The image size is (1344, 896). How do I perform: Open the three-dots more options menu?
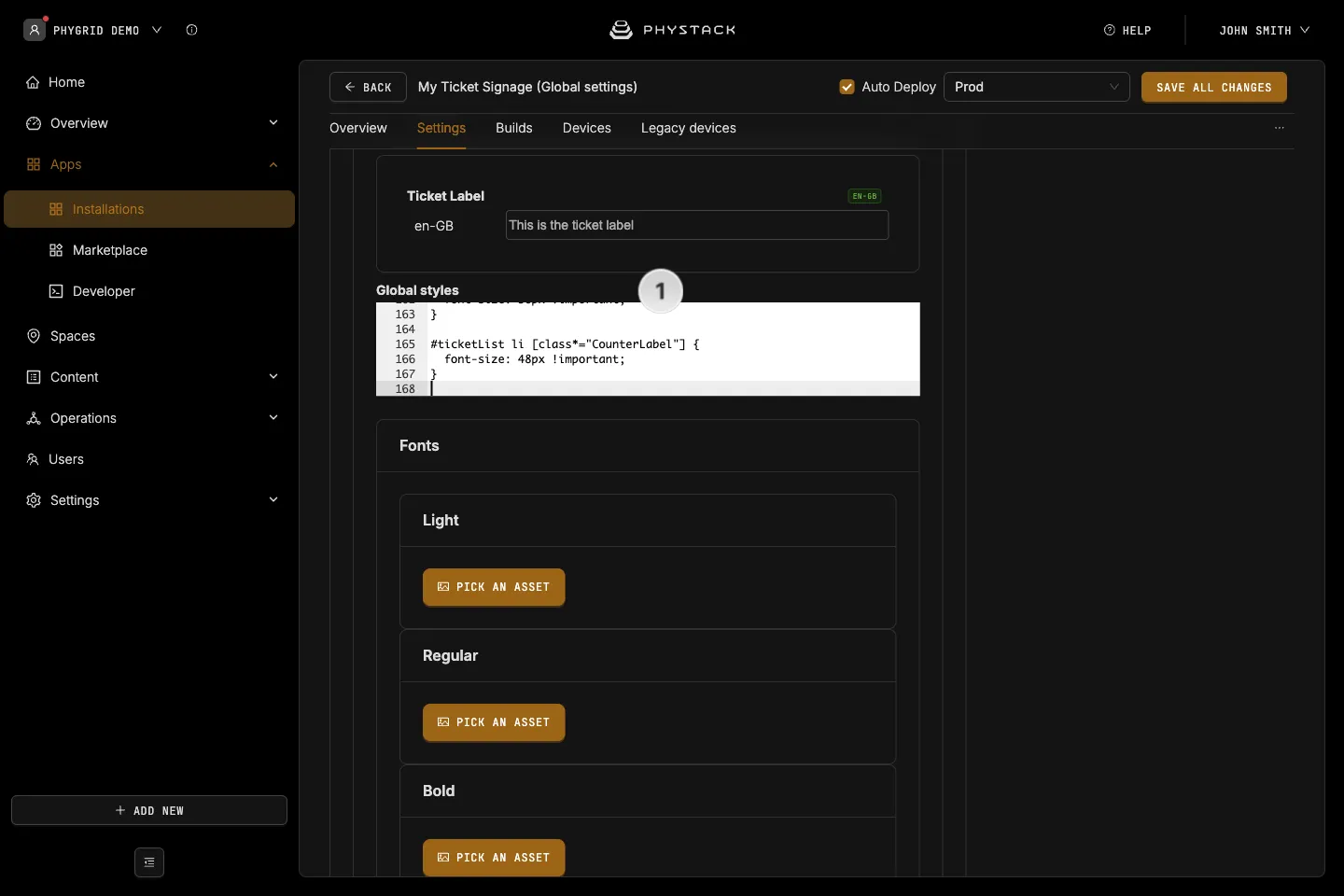tap(1280, 128)
